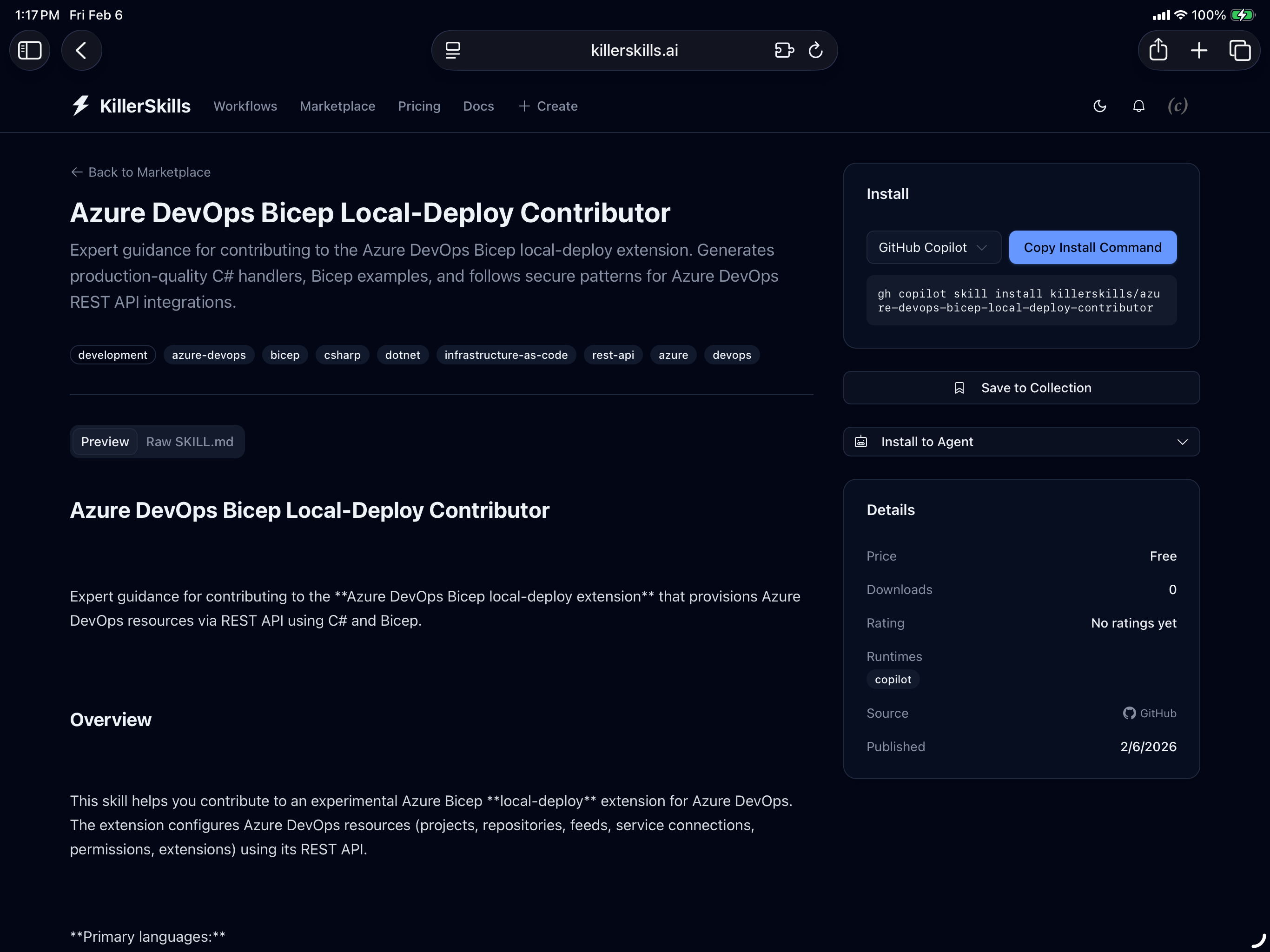Image resolution: width=1270 pixels, height=952 pixels.
Task: Click the KillerSkills lightning logo
Action: [x=80, y=106]
